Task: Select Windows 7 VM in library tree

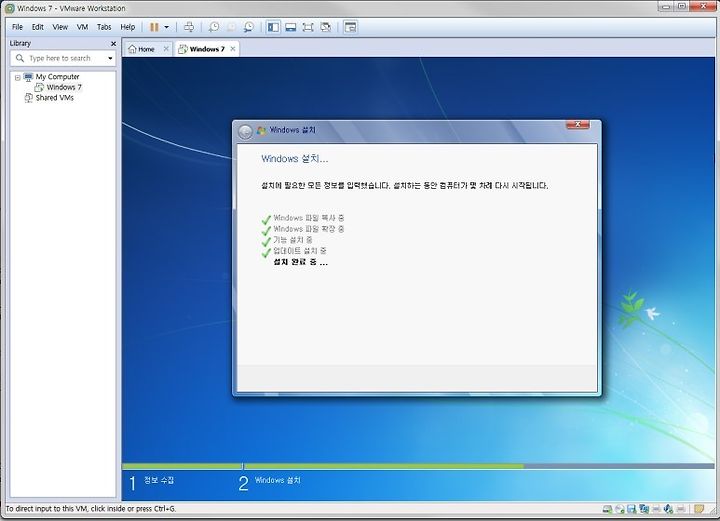Action: point(64,87)
